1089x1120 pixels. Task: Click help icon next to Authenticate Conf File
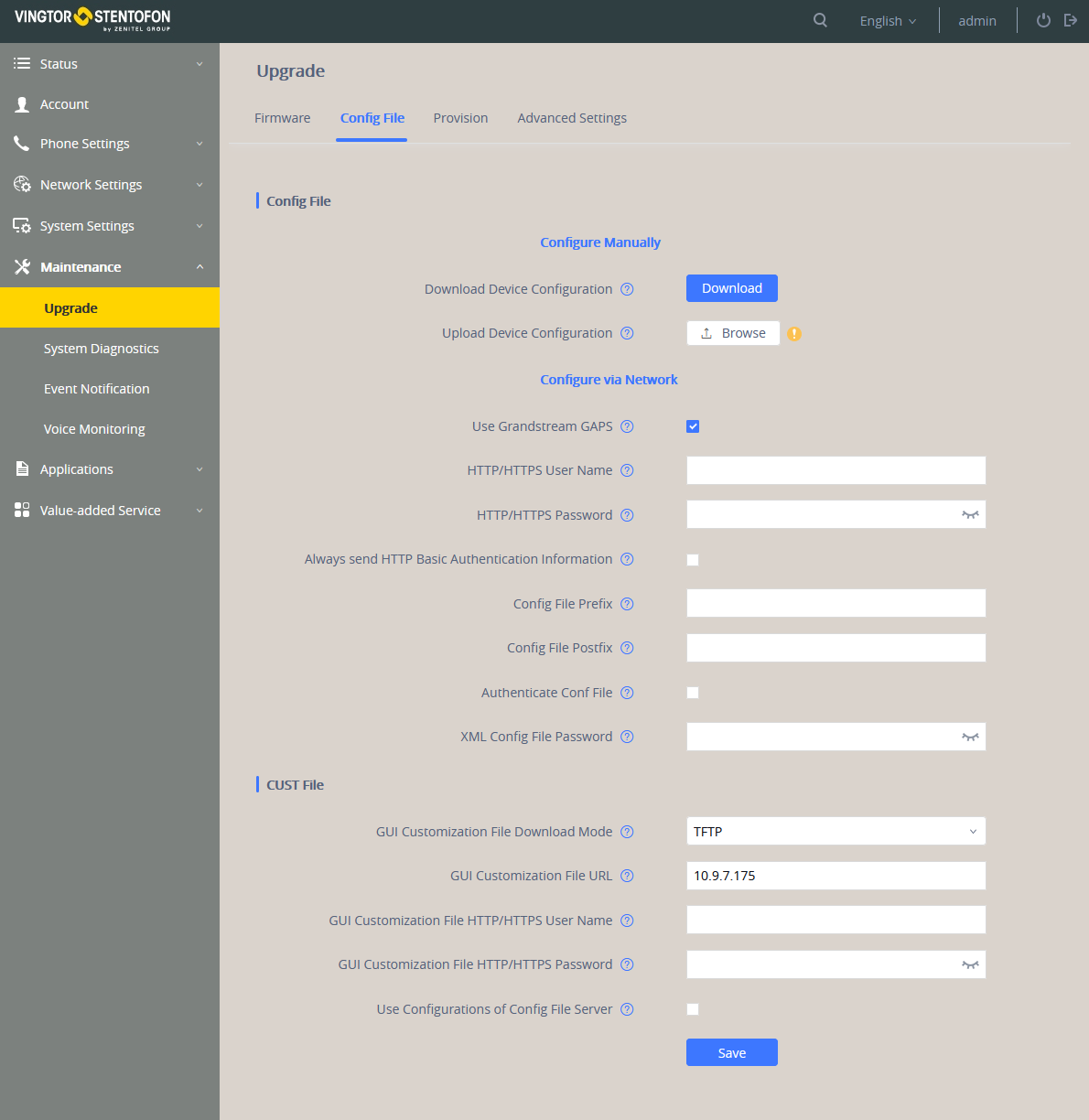click(x=627, y=693)
